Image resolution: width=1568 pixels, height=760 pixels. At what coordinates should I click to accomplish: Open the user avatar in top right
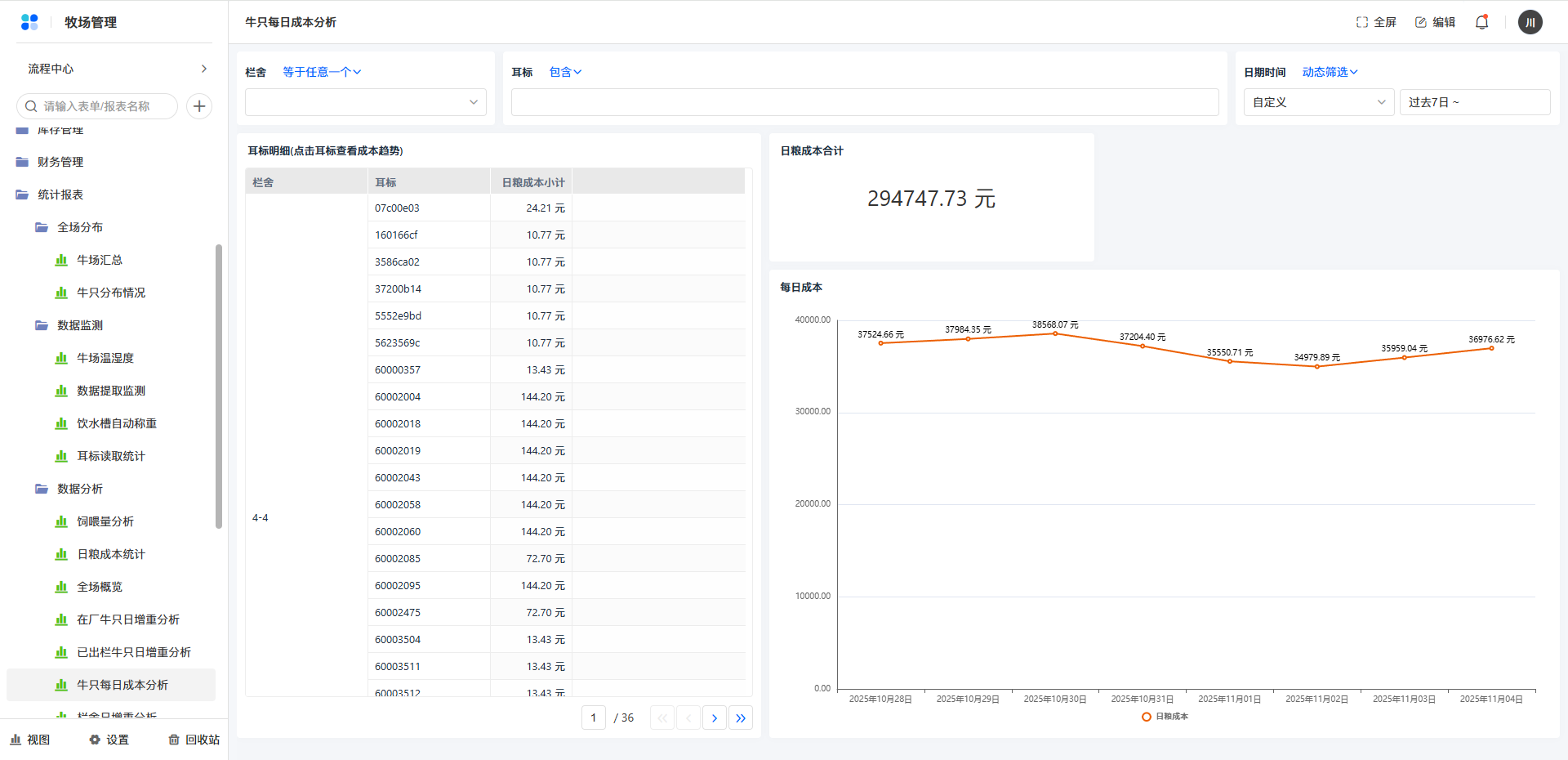1530,22
